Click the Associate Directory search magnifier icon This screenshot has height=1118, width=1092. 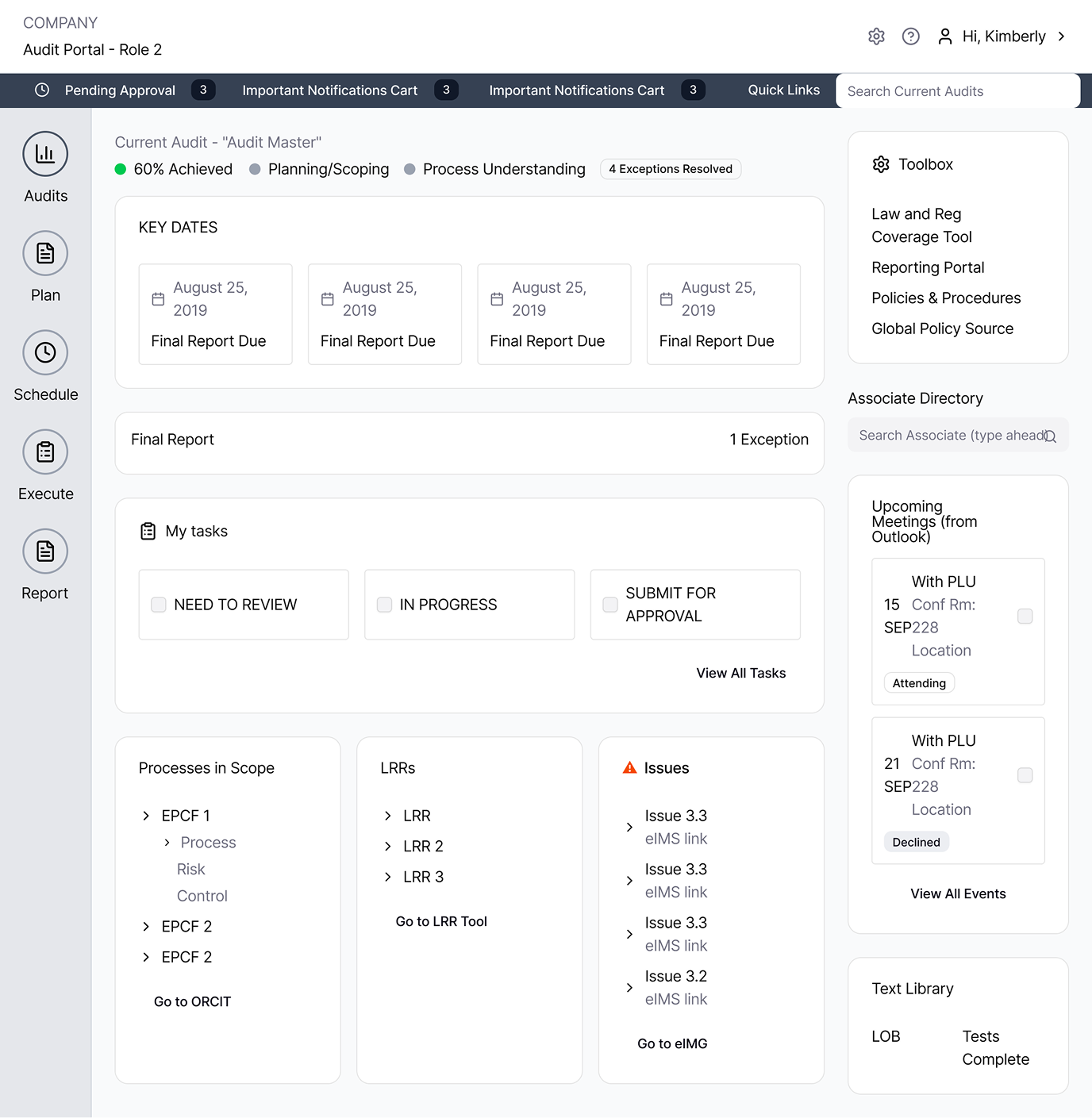click(1050, 436)
